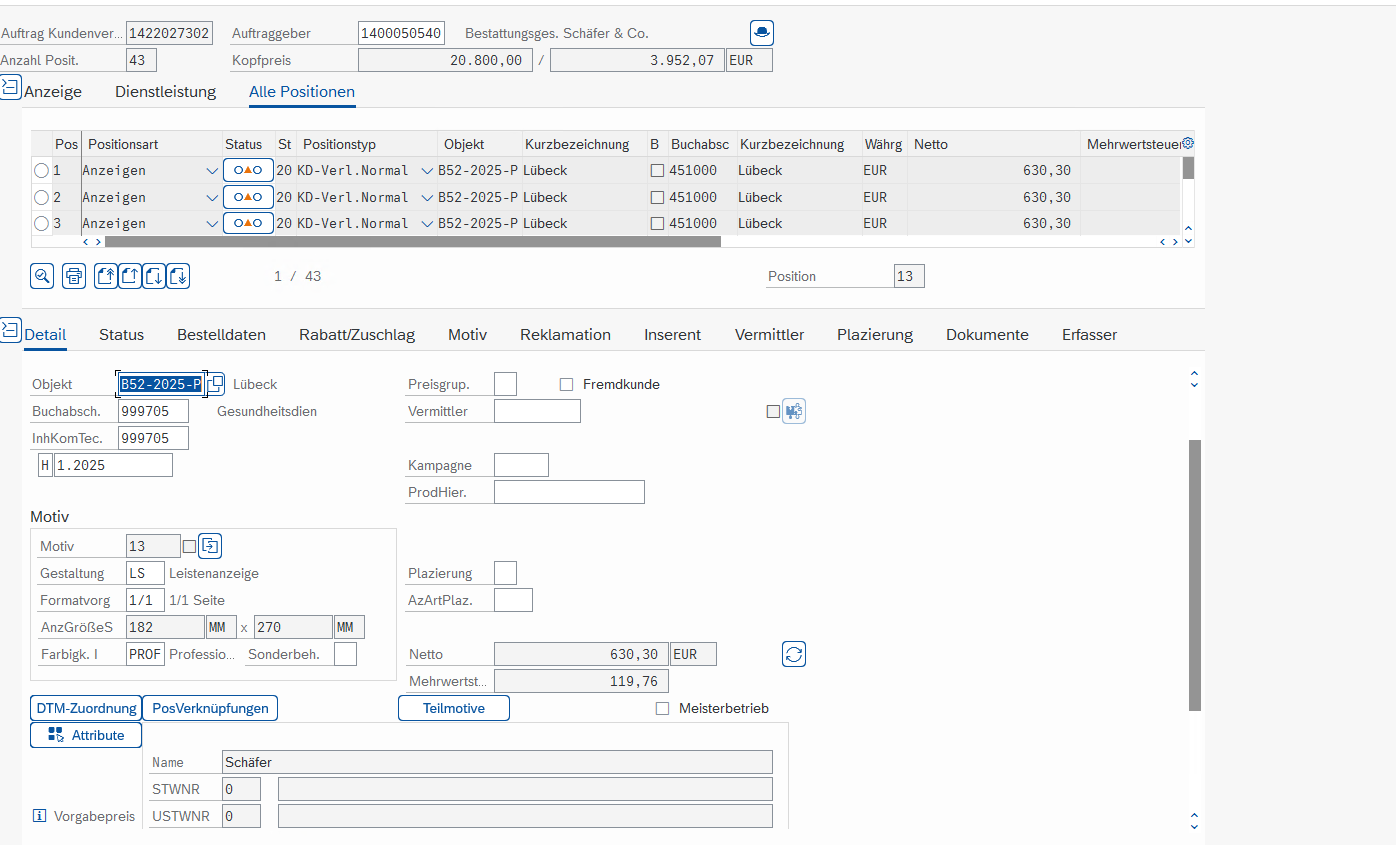Click the Kampagne input field
This screenshot has height=845, width=1396.
[521, 465]
